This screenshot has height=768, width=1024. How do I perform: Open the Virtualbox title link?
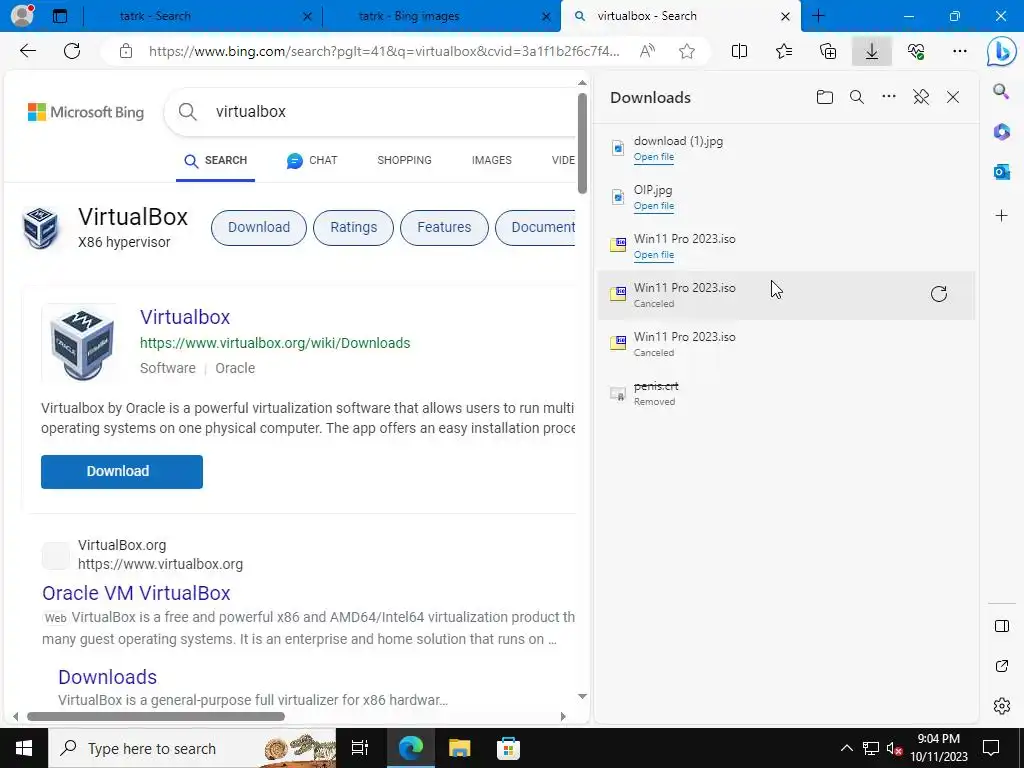click(185, 317)
